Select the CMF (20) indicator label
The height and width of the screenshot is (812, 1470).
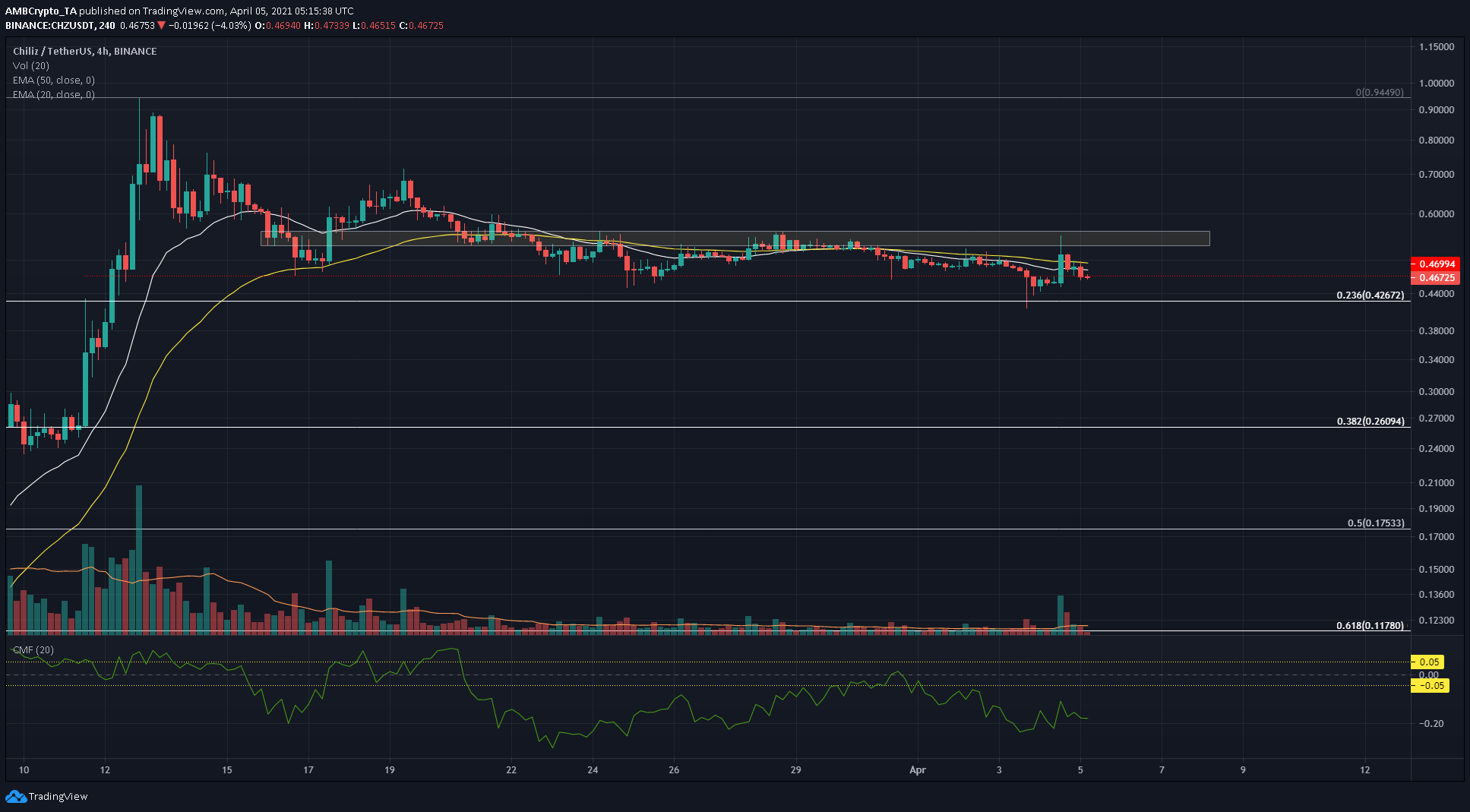click(x=33, y=649)
